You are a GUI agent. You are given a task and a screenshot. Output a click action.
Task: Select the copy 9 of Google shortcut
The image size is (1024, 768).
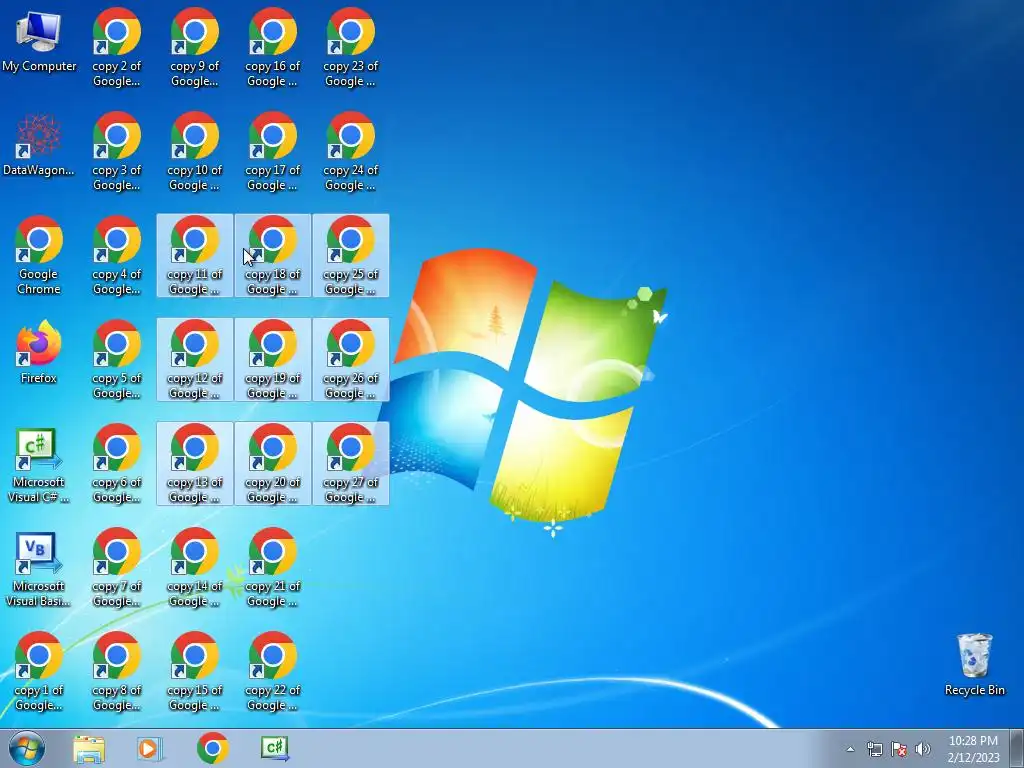(195, 48)
